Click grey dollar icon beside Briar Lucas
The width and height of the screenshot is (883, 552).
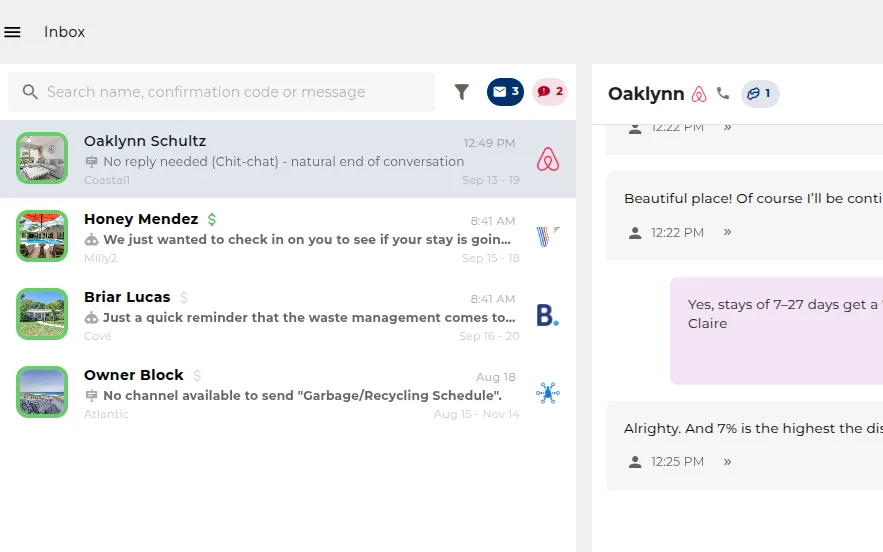pyautogui.click(x=184, y=297)
